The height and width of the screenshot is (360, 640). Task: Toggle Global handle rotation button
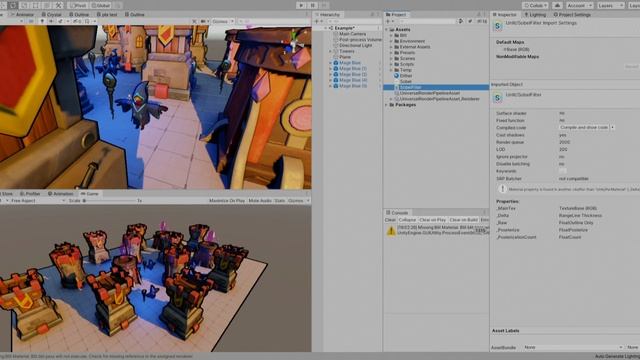click(101, 5)
